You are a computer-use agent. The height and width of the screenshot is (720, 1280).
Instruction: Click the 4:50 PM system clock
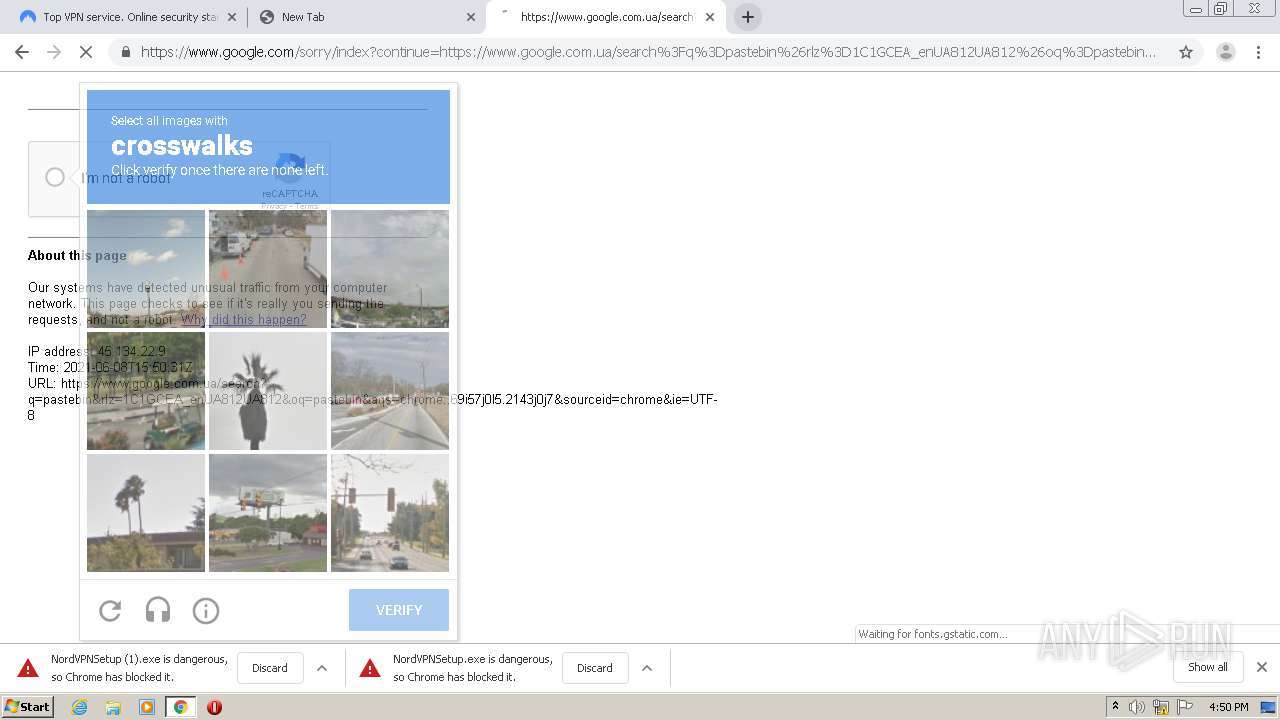click(x=1229, y=707)
